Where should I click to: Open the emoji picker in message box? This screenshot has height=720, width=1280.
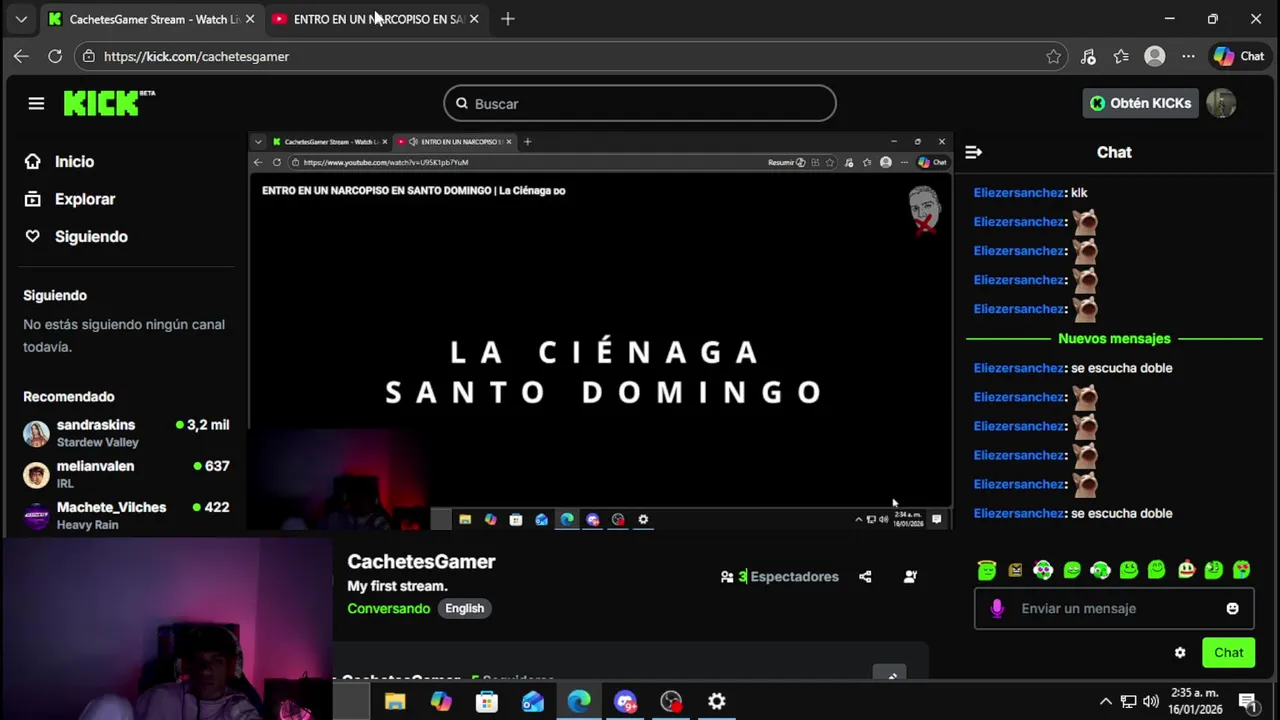click(1232, 608)
